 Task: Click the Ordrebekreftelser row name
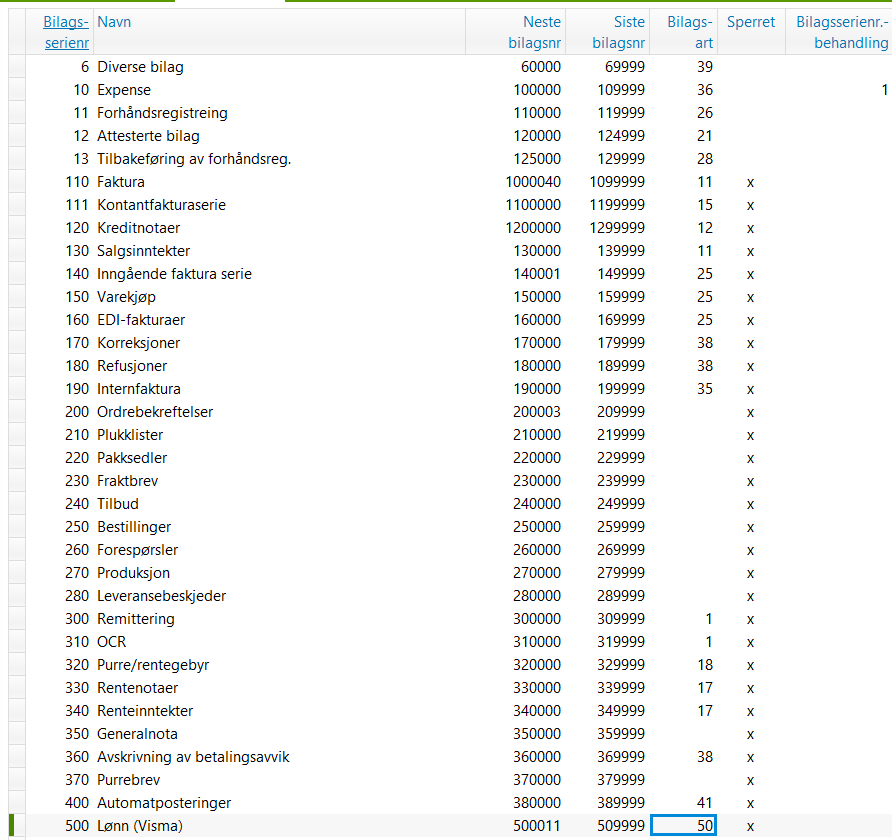[155, 412]
